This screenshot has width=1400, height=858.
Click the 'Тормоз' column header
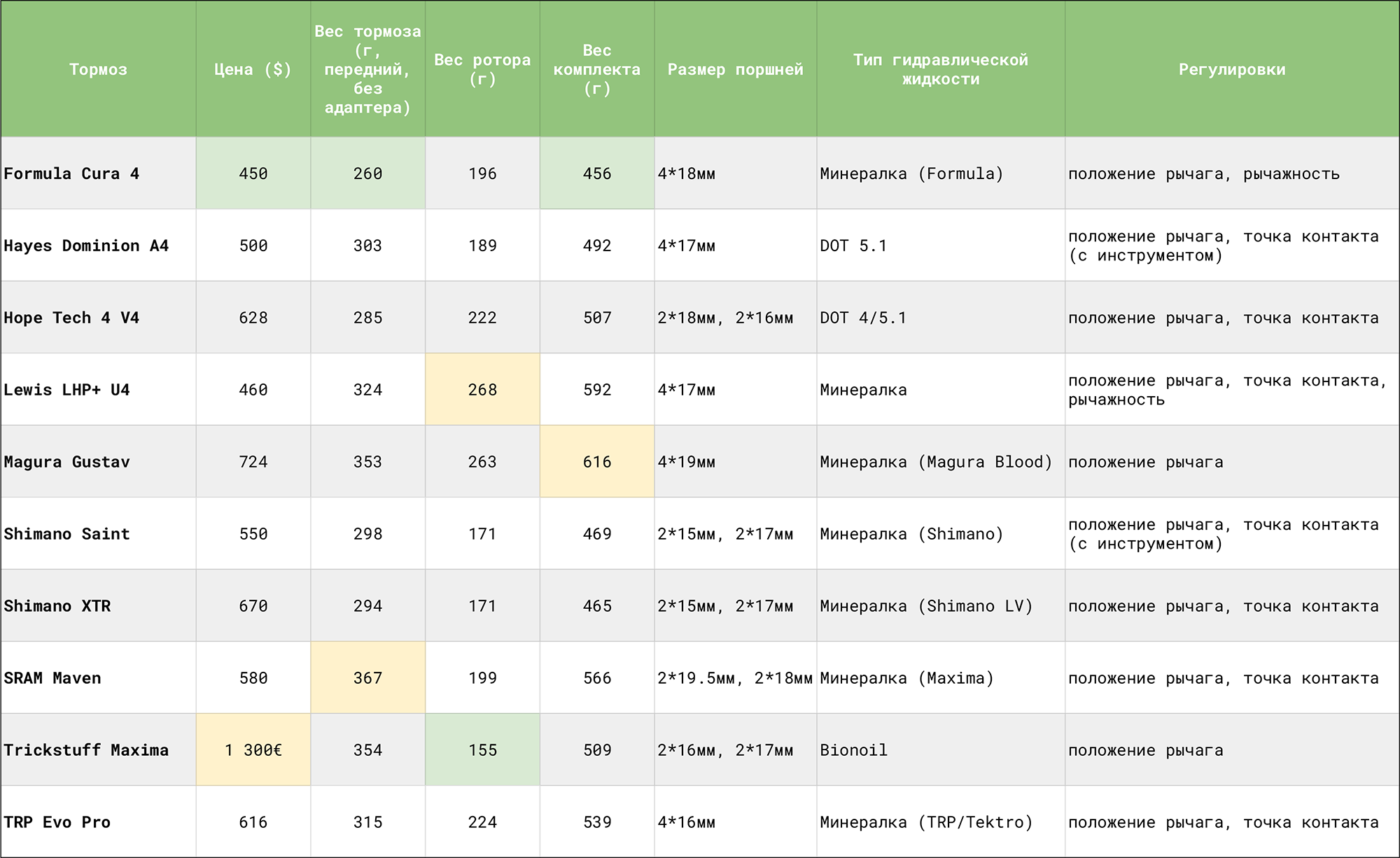[x=98, y=69]
